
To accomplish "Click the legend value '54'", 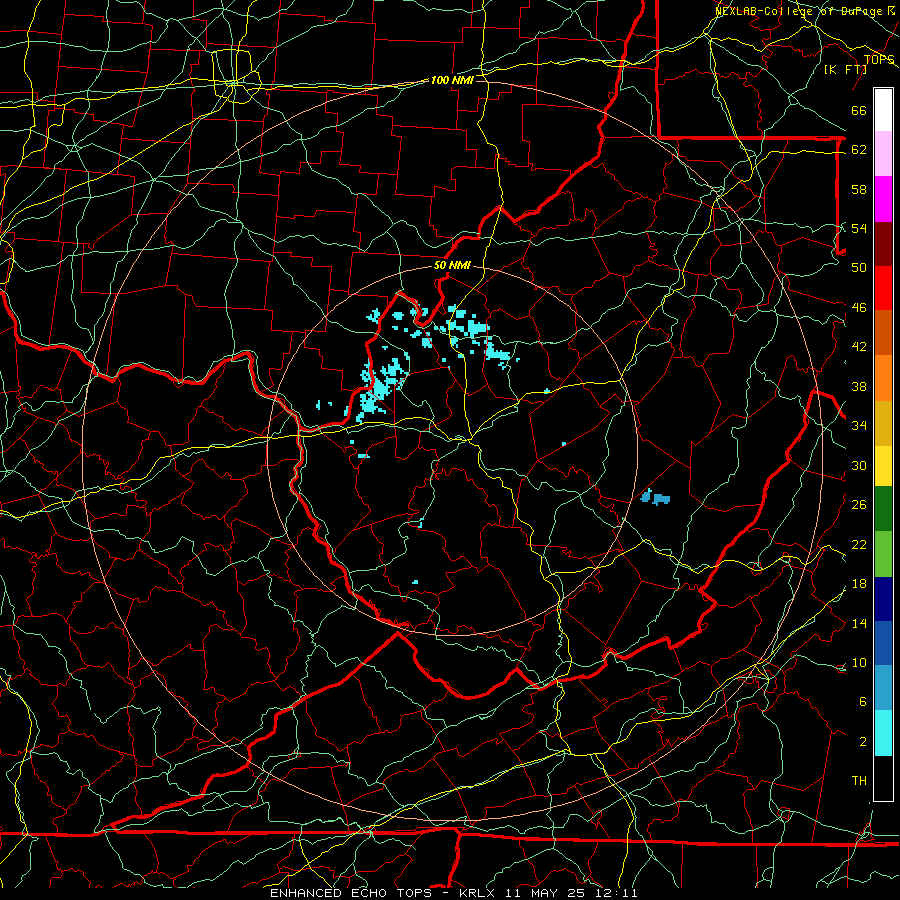I will click(x=859, y=228).
